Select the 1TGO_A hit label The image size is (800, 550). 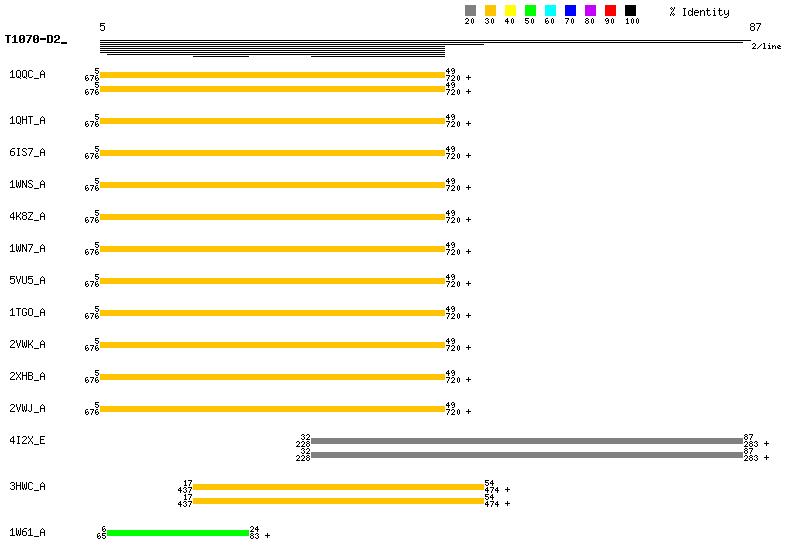click(x=27, y=312)
